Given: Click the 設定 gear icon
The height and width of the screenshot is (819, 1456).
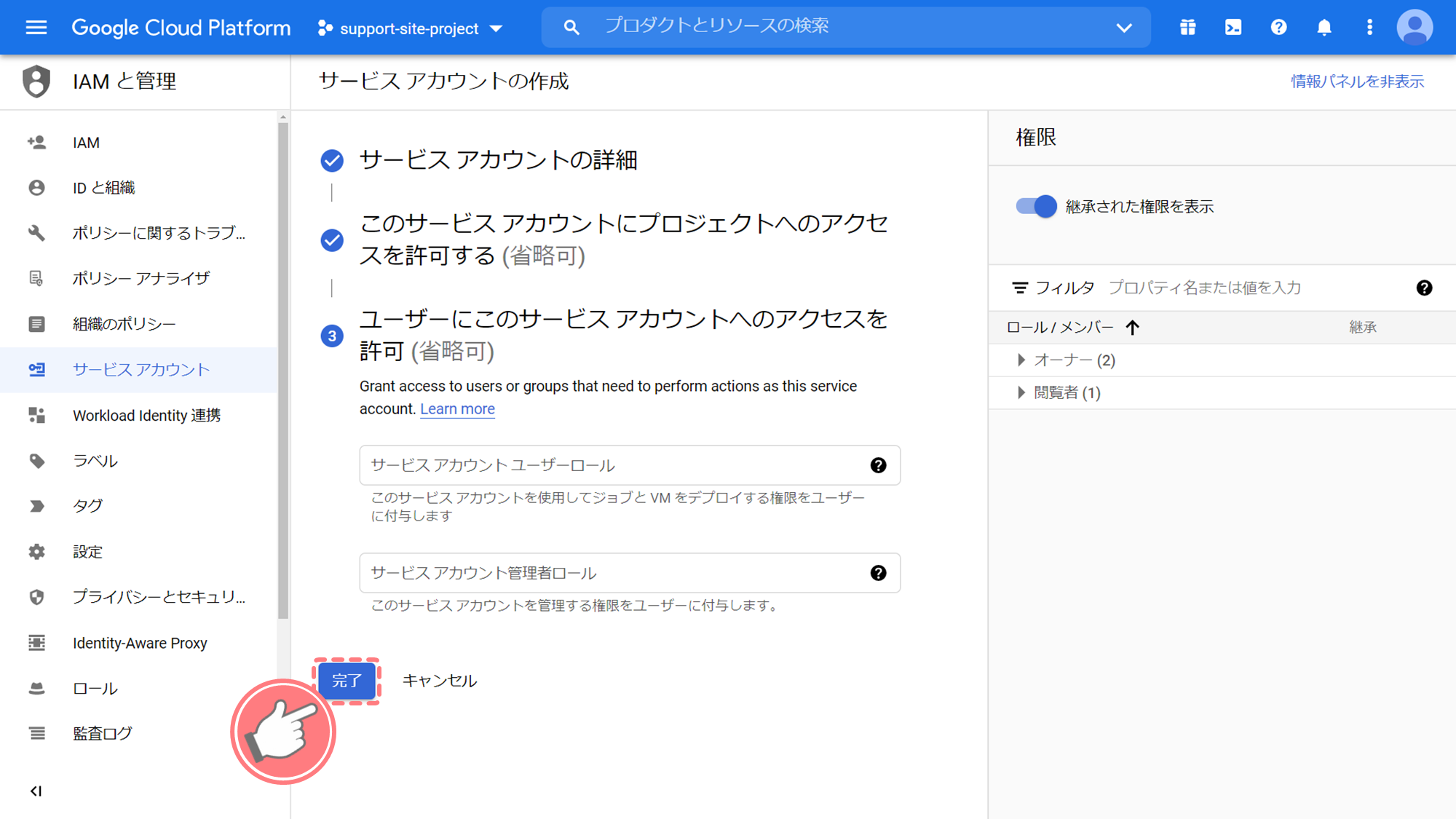Looking at the screenshot, I should [x=36, y=552].
